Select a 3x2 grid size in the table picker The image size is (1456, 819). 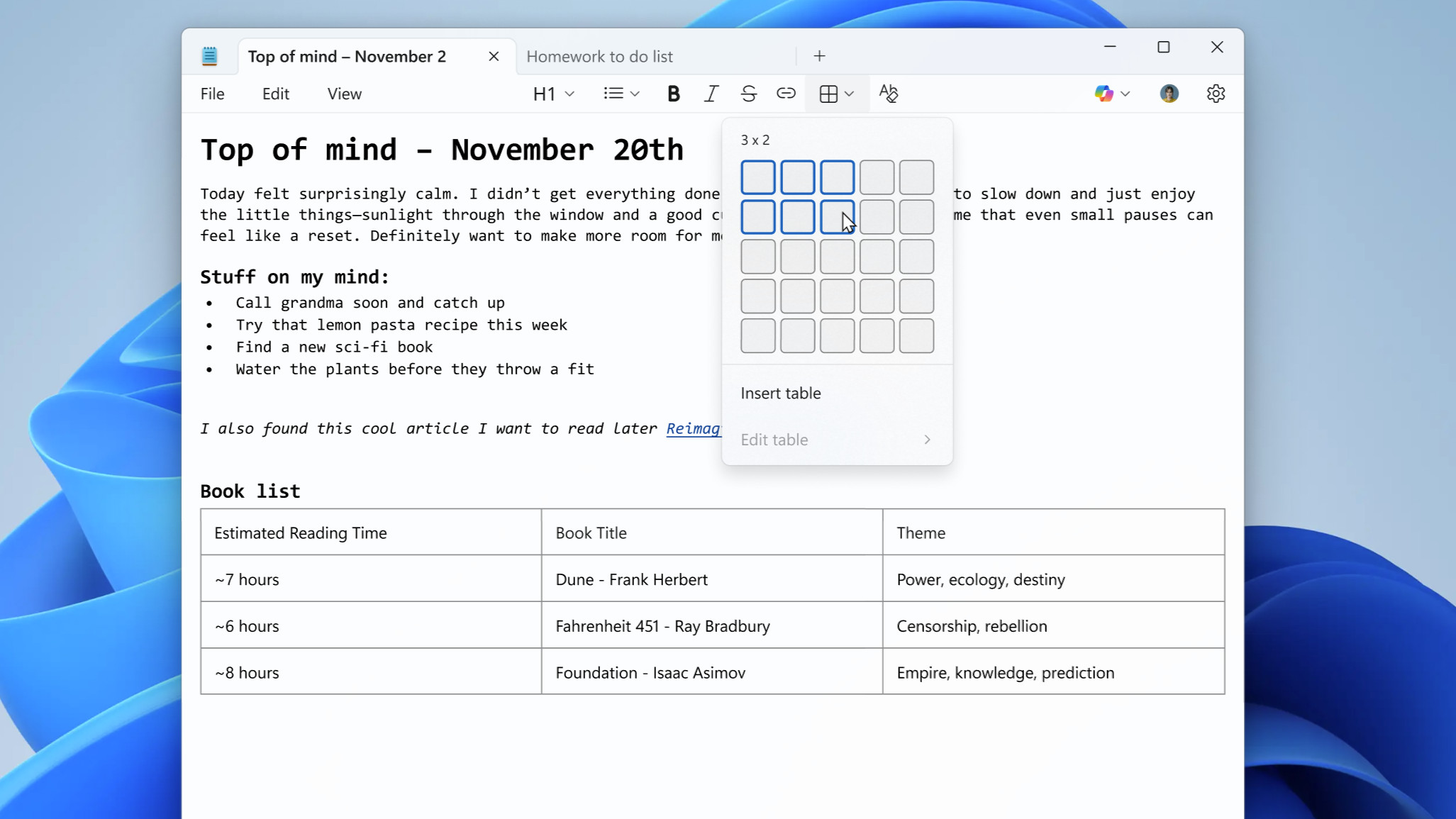[838, 217]
